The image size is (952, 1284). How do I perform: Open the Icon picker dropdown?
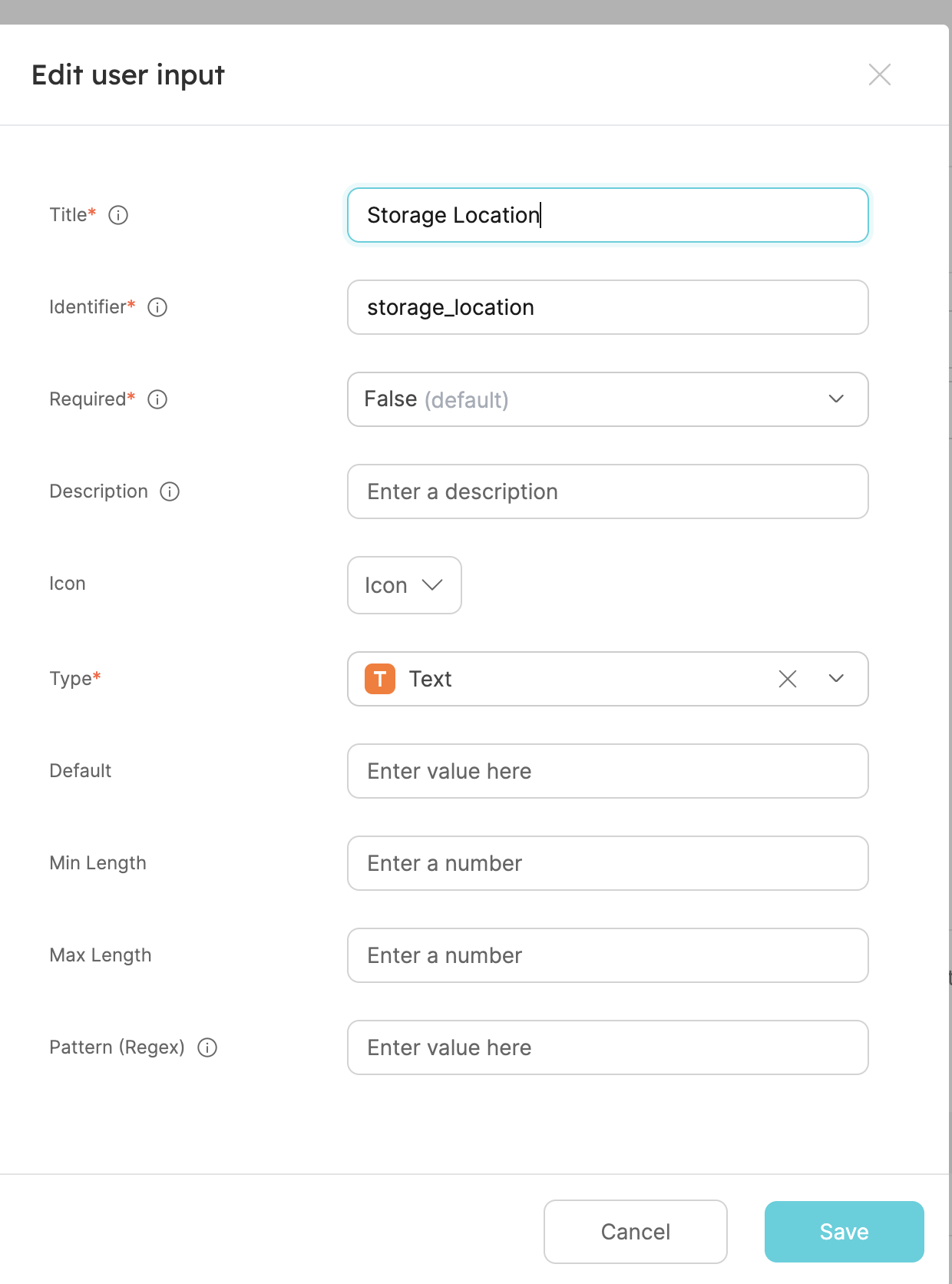(x=405, y=585)
